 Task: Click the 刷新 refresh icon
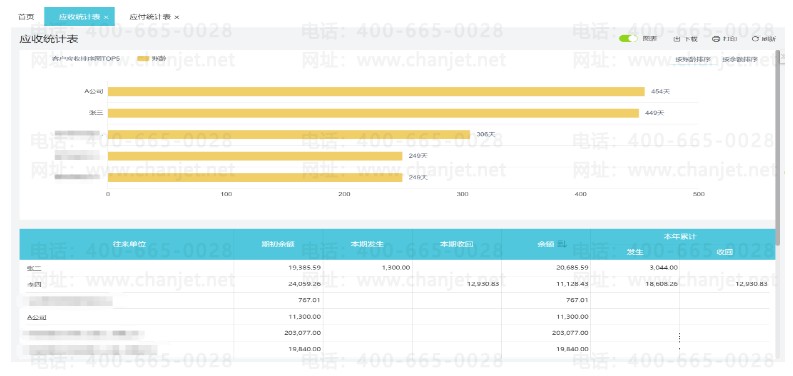click(755, 39)
